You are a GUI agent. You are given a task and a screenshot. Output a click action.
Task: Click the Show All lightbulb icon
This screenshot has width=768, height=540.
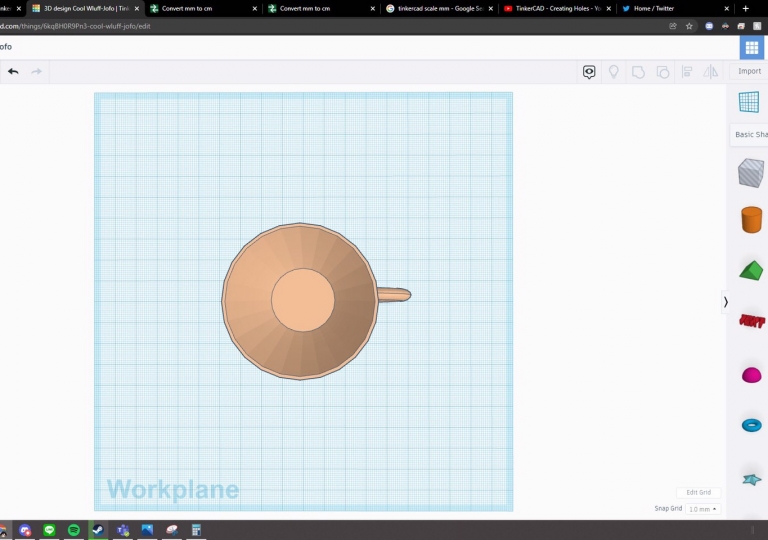[x=613, y=72]
